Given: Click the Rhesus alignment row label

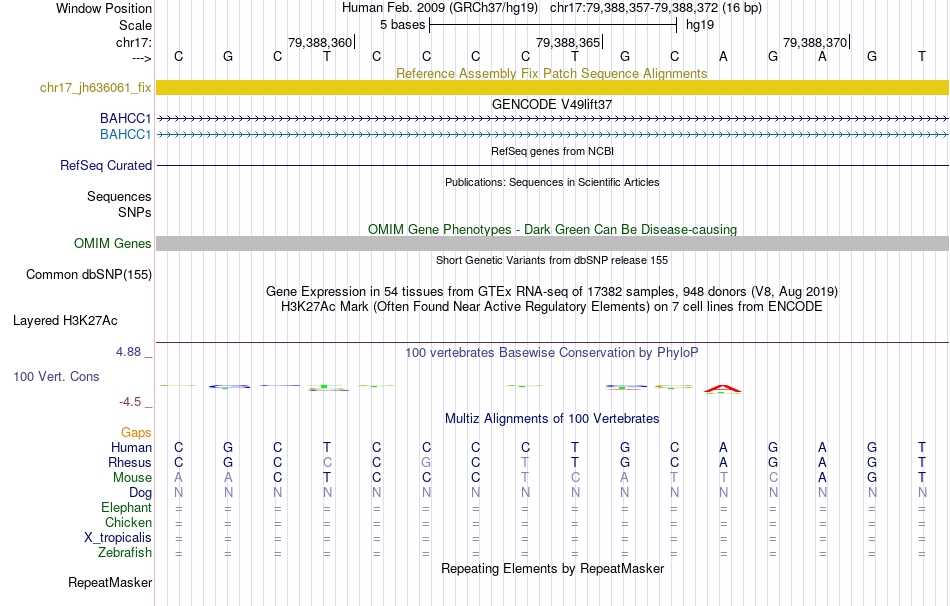Looking at the screenshot, I should (x=130, y=462).
